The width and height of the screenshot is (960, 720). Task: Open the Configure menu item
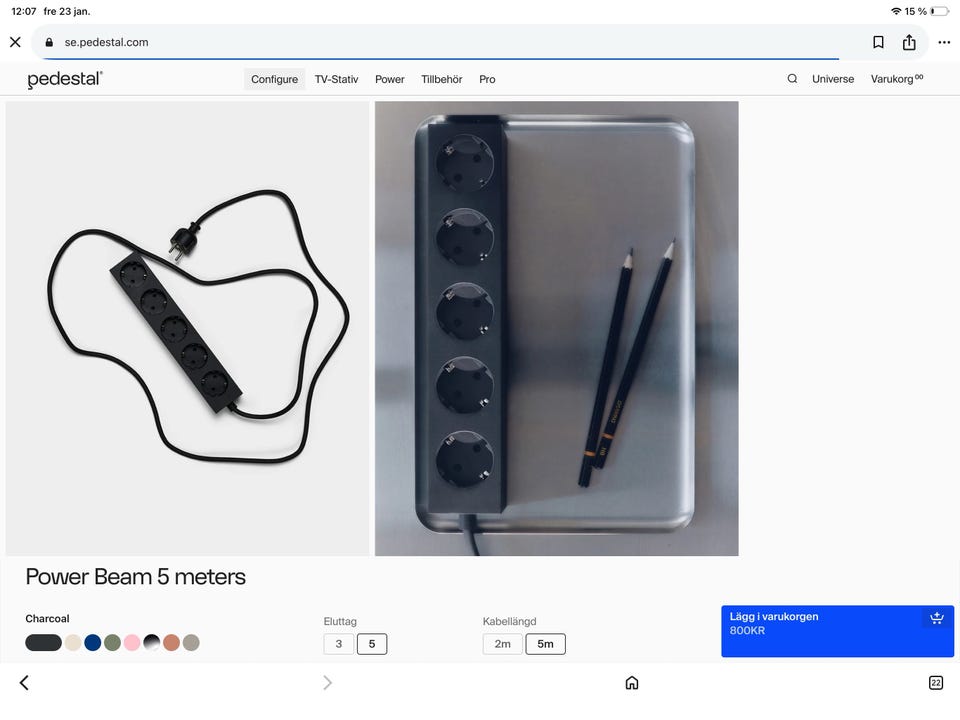coord(274,79)
